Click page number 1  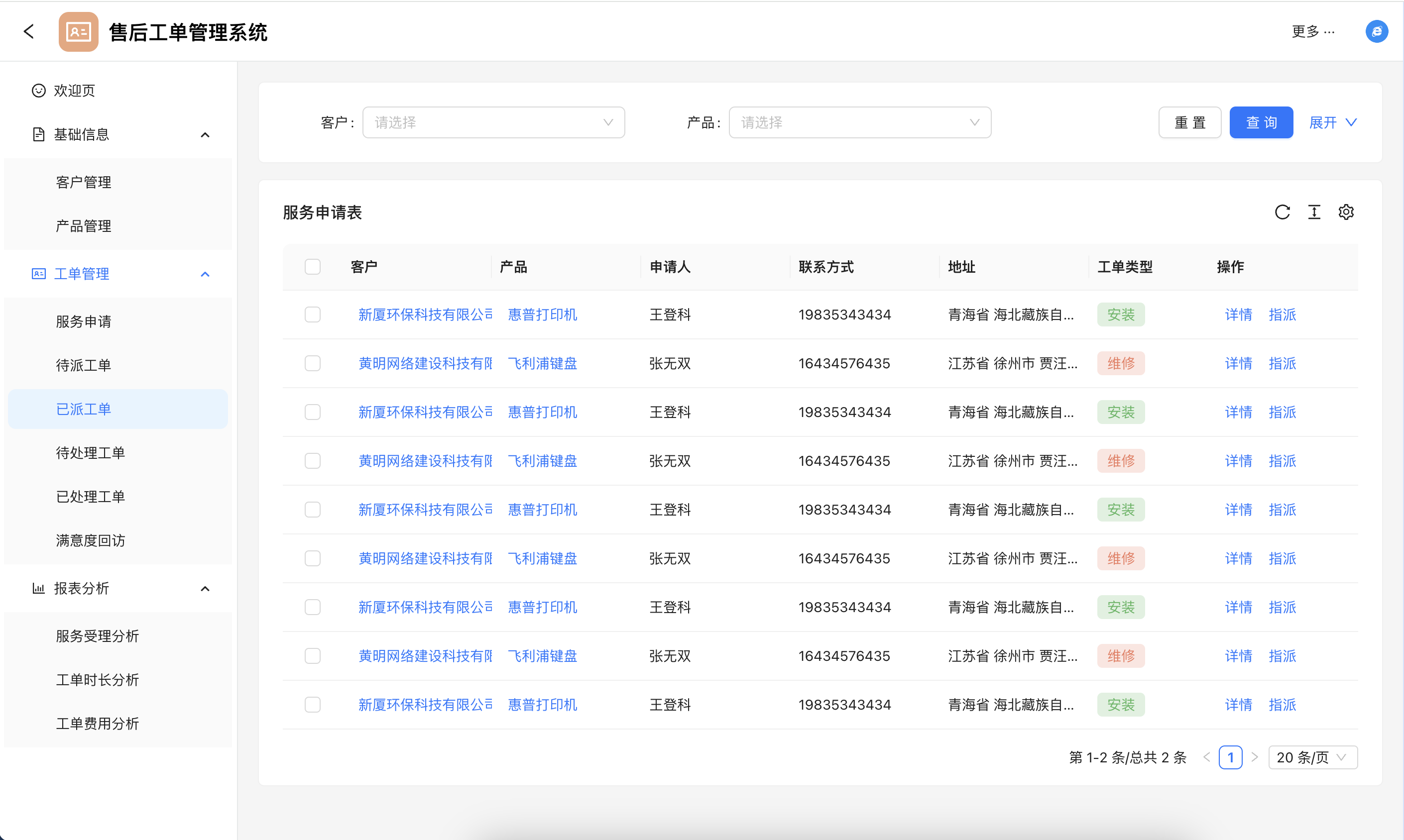tap(1230, 757)
